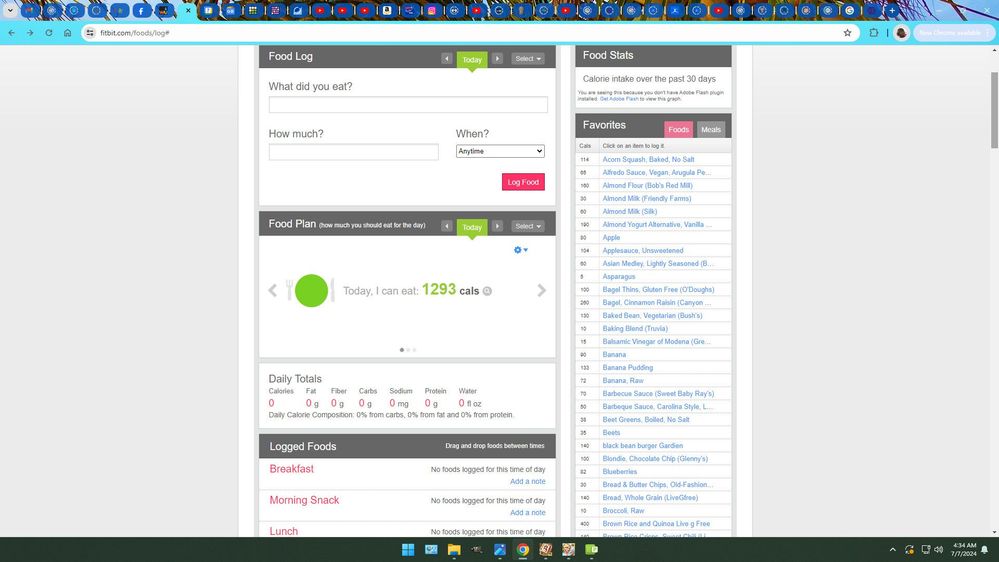Open the When Anytime dropdown
Image resolution: width=999 pixels, height=562 pixels.
coord(500,151)
